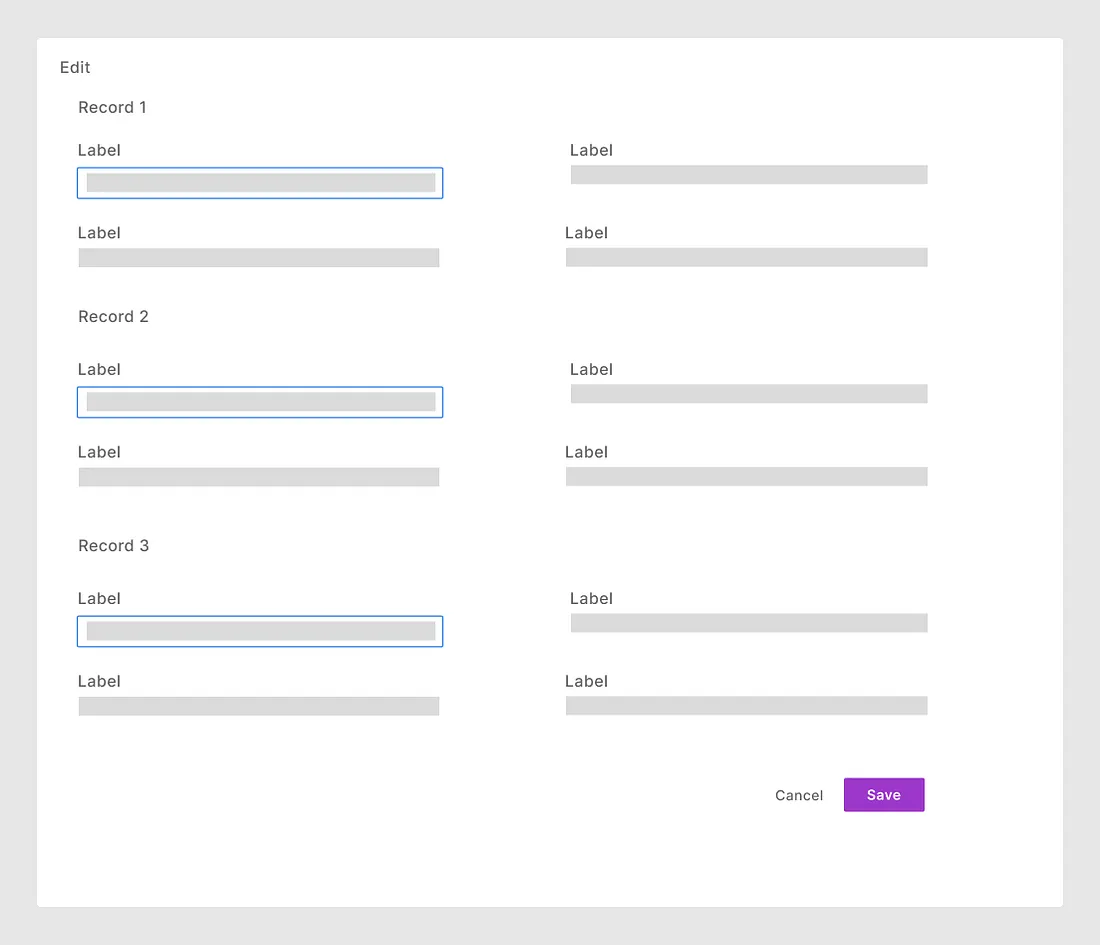Focus the blue-outlined first input under Record 2
The height and width of the screenshot is (945, 1100).
coord(260,402)
